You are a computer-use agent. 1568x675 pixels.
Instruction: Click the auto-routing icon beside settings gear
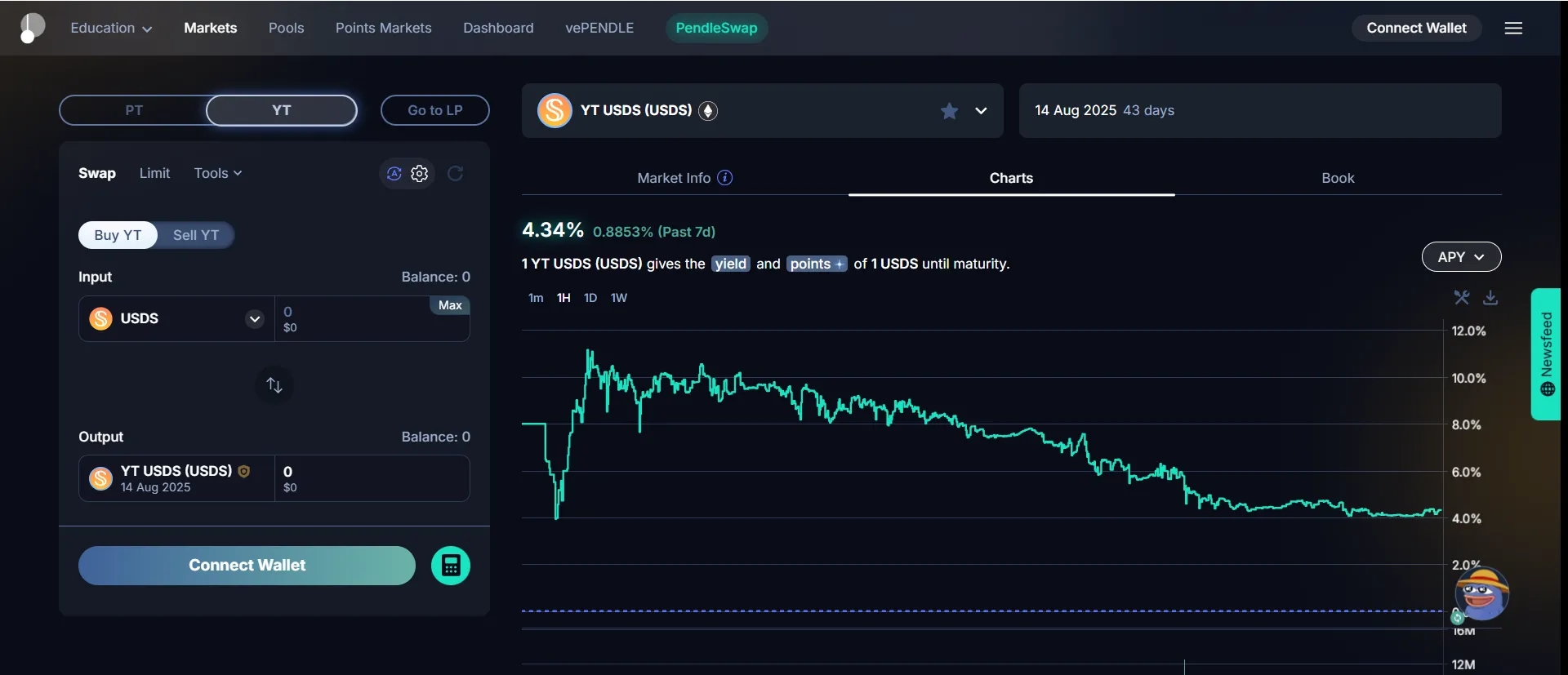pyautogui.click(x=394, y=173)
